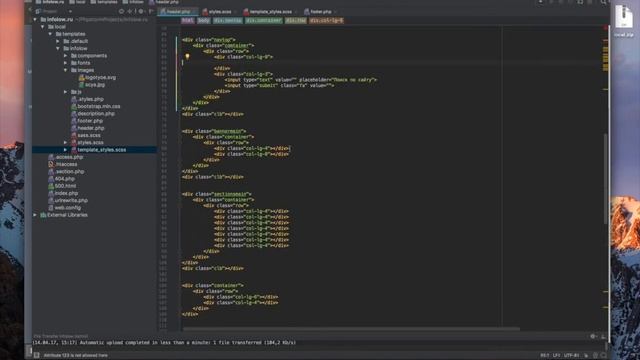Expand the styles.scss file node
This screenshot has height=360, width=640.
66,142
